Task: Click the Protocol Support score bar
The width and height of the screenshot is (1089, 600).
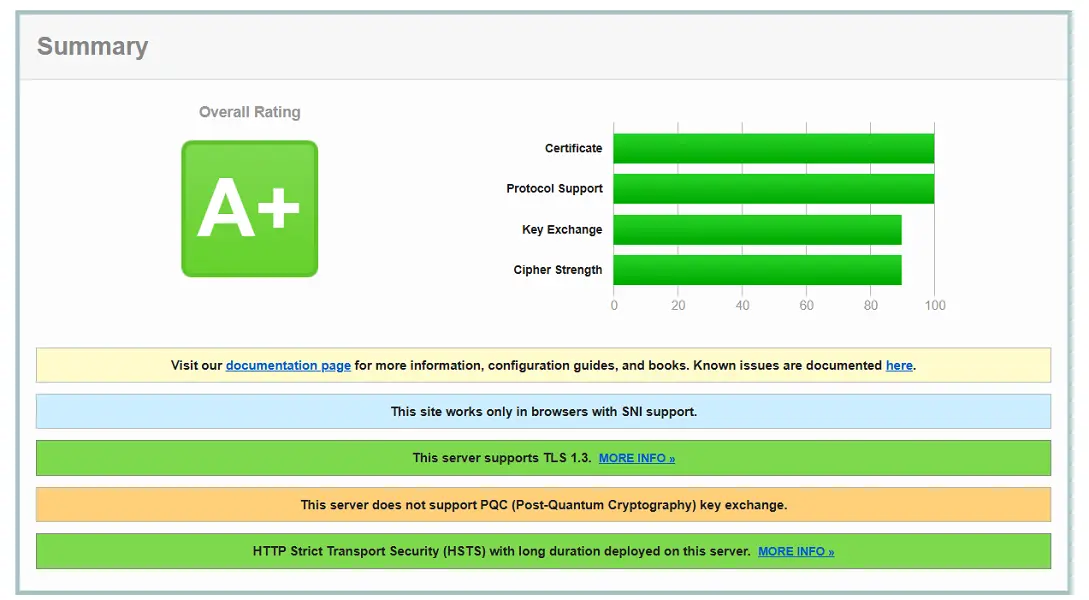Action: [774, 189]
